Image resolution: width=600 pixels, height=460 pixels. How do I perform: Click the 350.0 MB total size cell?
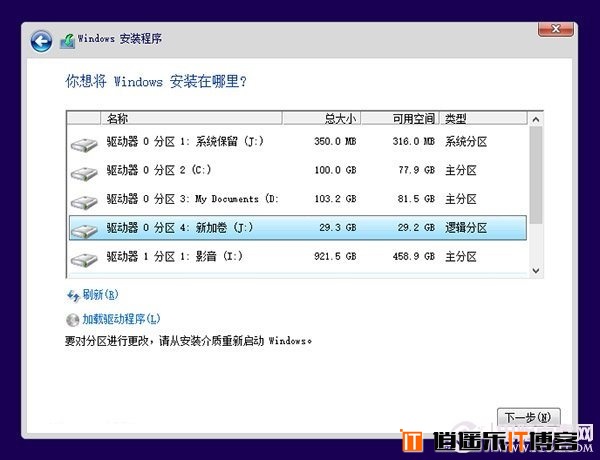click(x=335, y=142)
